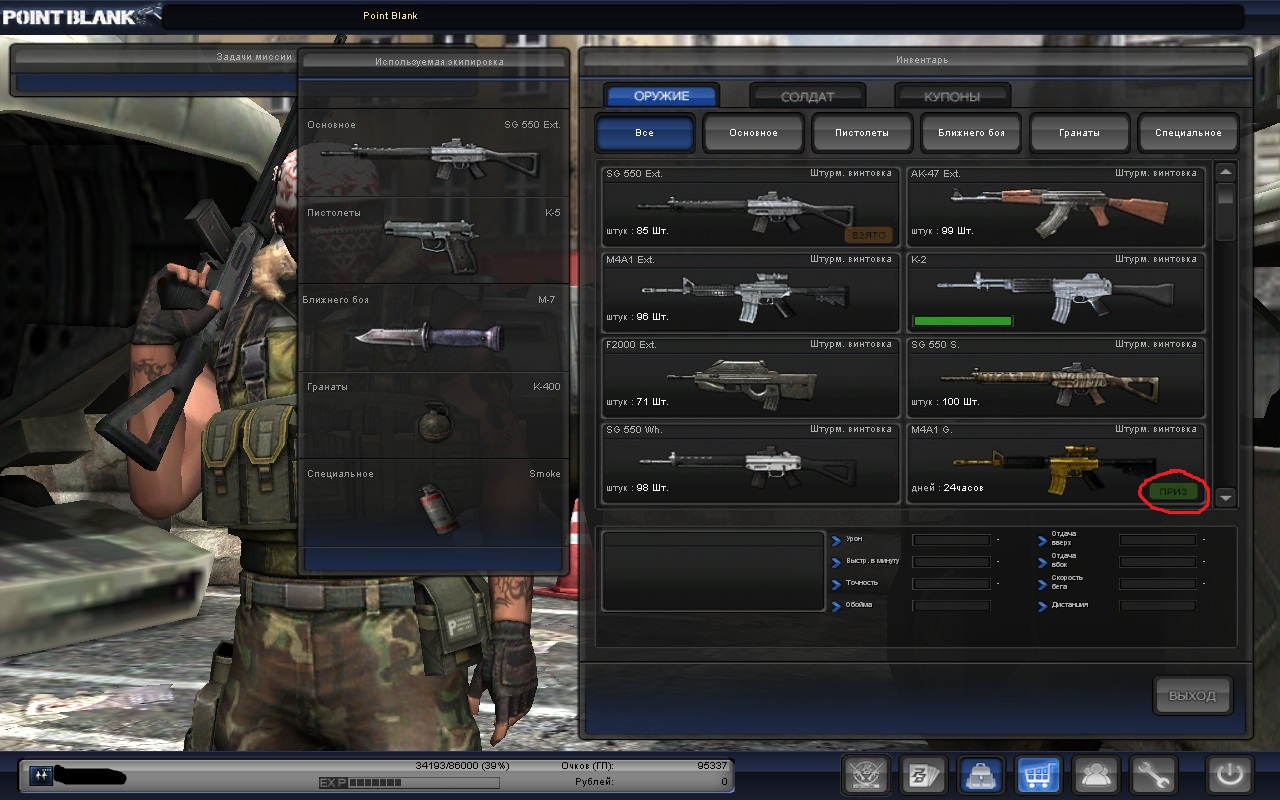Image resolution: width=1280 pixels, height=800 pixels.
Task: Click weapon list scrollbar down arrow
Action: tap(1226, 497)
